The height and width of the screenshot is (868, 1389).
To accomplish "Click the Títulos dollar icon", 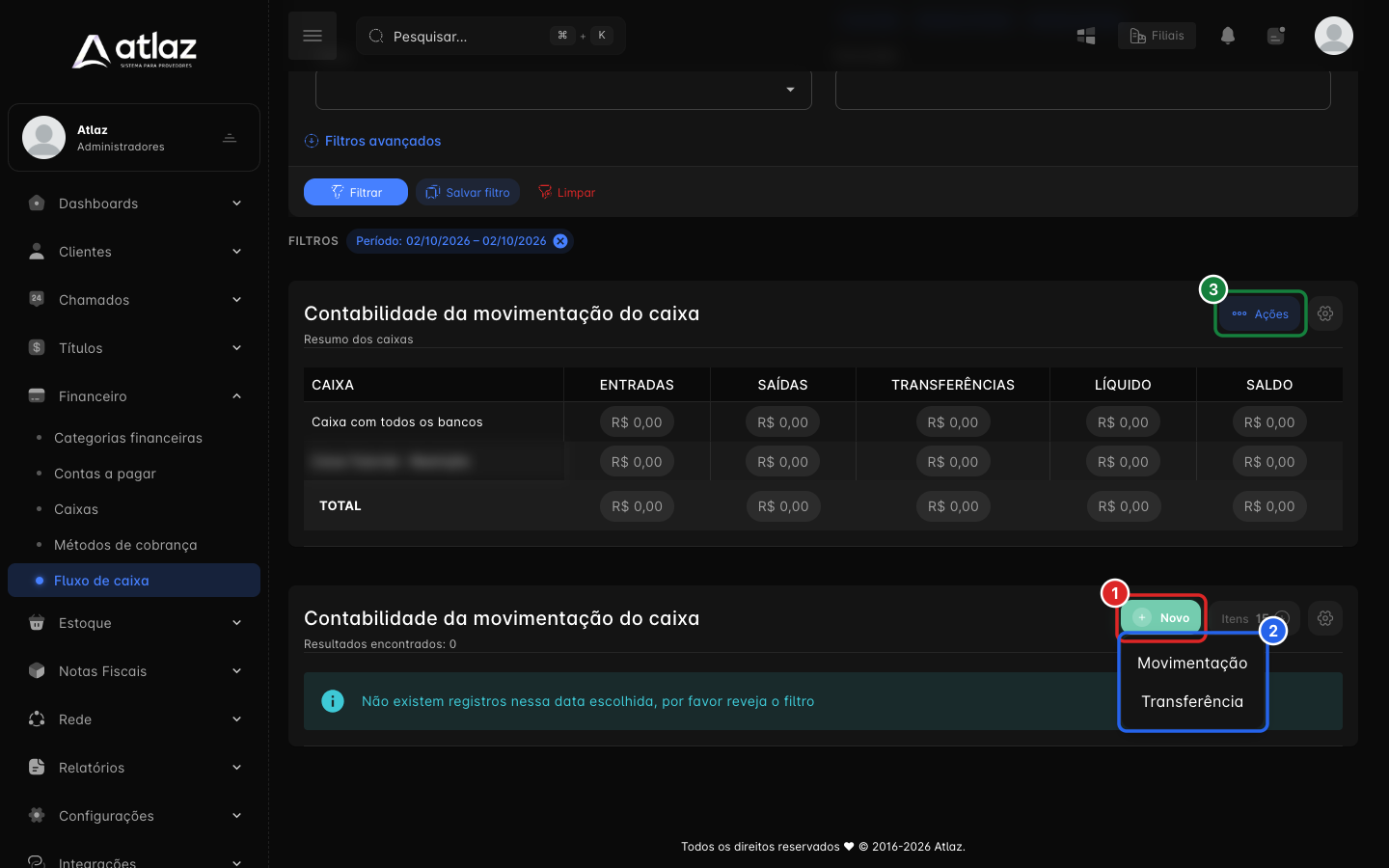I will pos(37,347).
